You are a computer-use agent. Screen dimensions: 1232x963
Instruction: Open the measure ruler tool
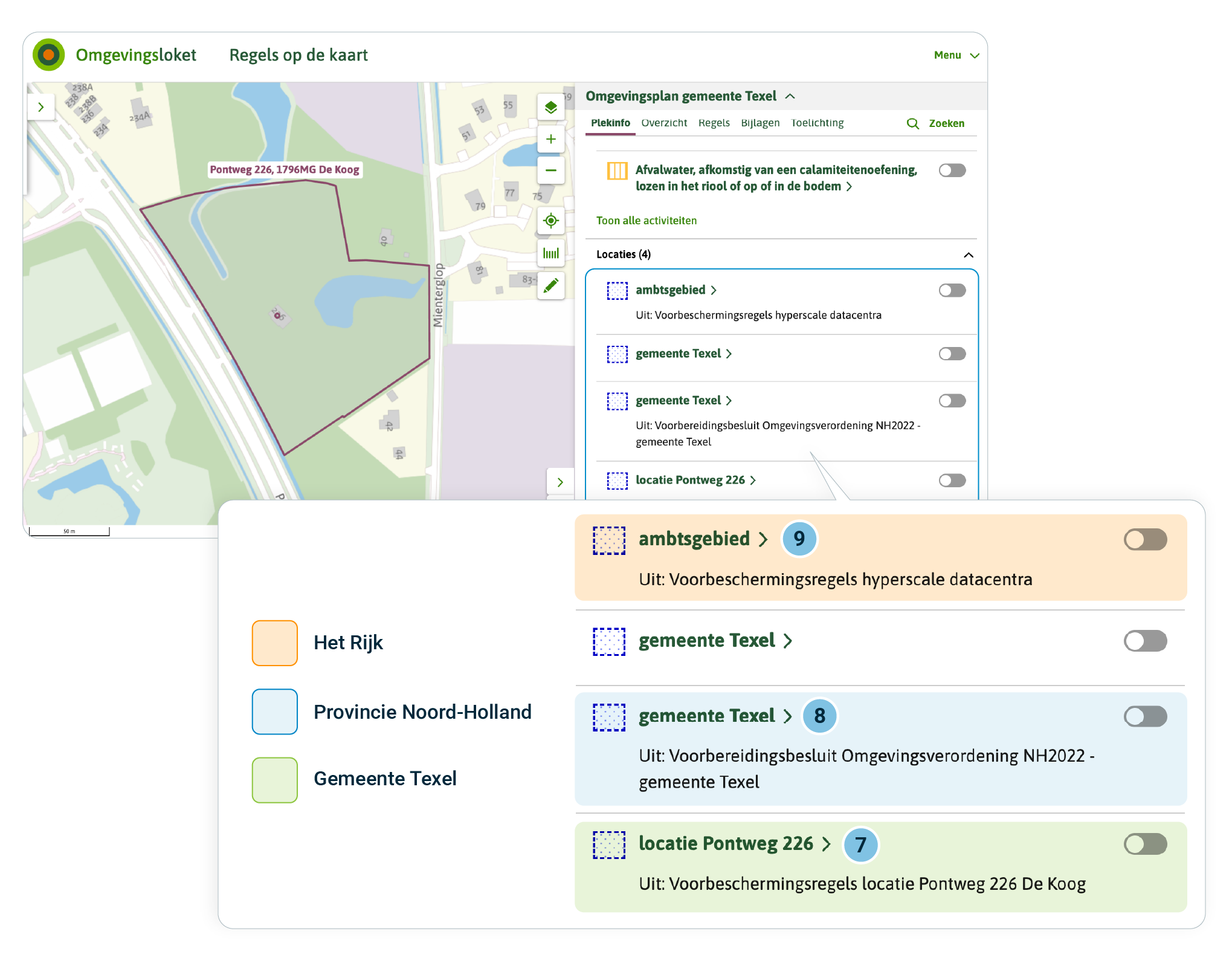550,253
